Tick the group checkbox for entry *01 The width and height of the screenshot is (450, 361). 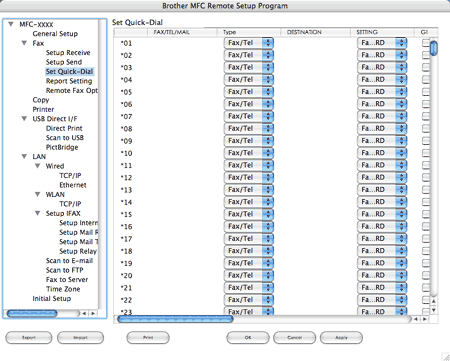426,43
